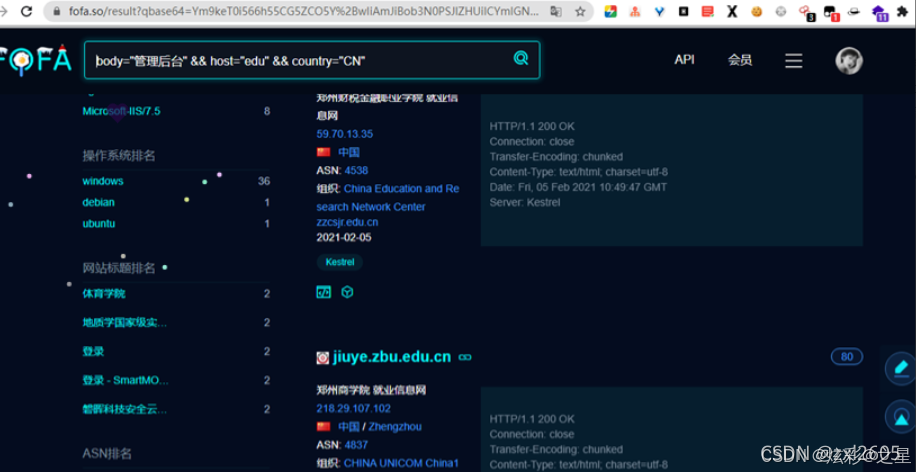Filter by Microsoft-IIS/7.5 server
916x472 pixels.
coord(122,111)
